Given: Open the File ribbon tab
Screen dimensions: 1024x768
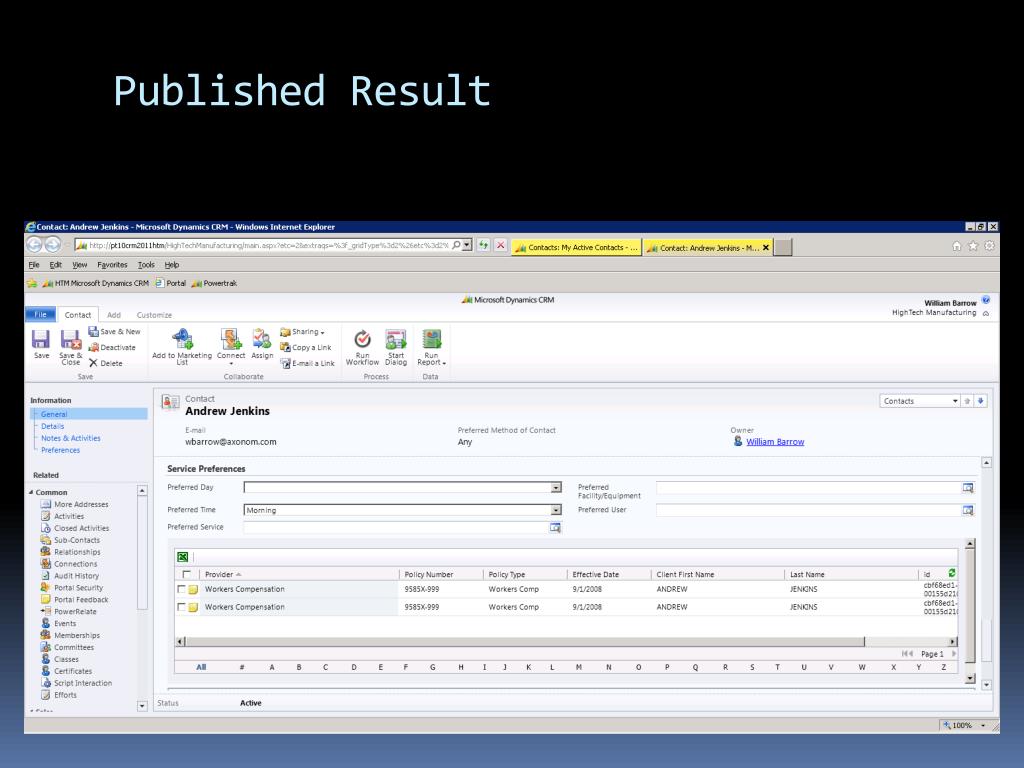Looking at the screenshot, I should (x=40, y=315).
